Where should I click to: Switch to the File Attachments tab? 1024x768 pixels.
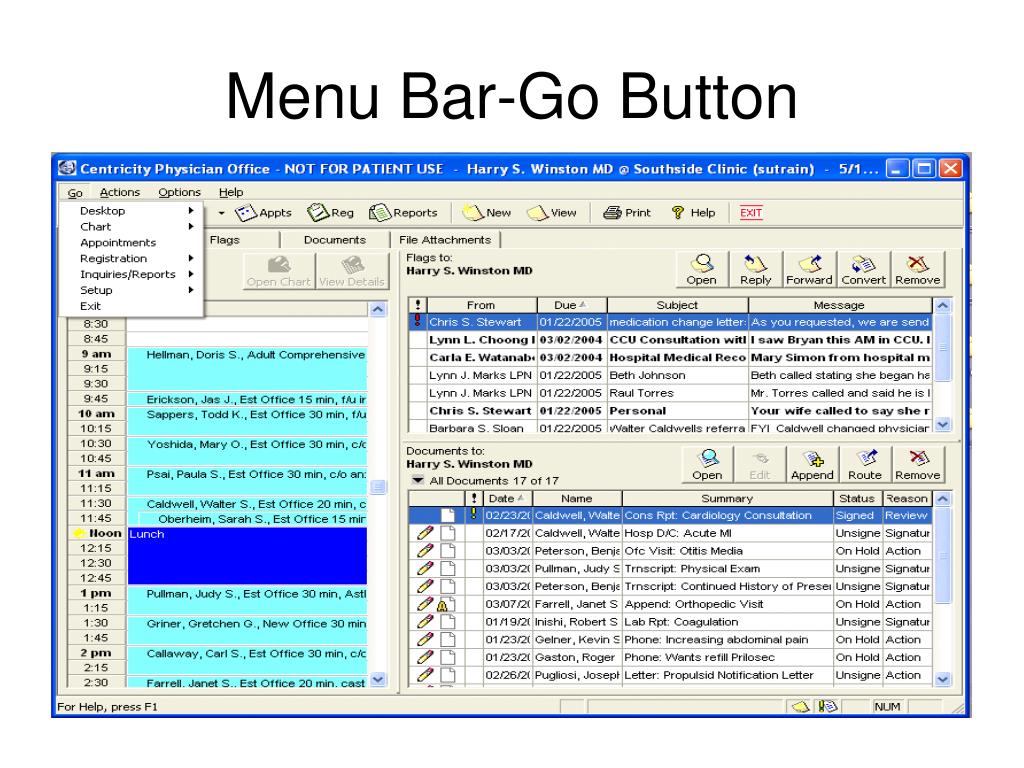click(445, 240)
